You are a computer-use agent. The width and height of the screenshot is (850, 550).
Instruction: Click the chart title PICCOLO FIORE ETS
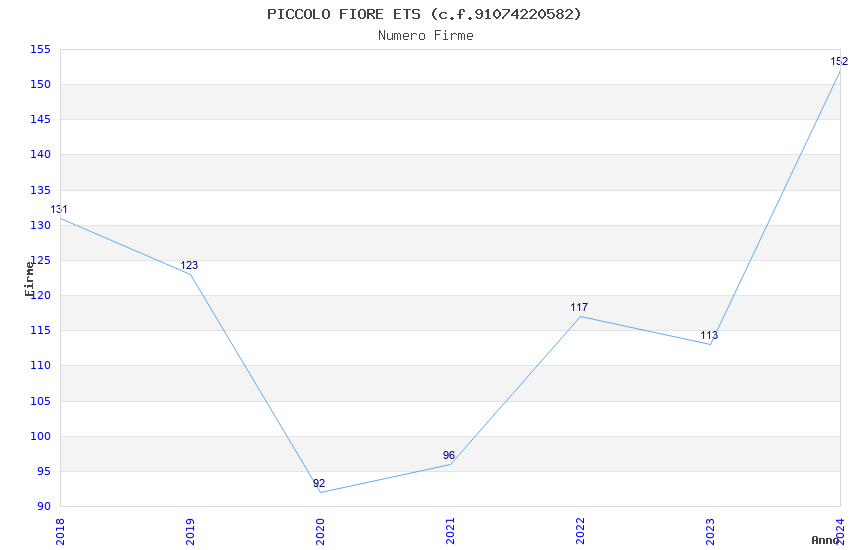[424, 14]
